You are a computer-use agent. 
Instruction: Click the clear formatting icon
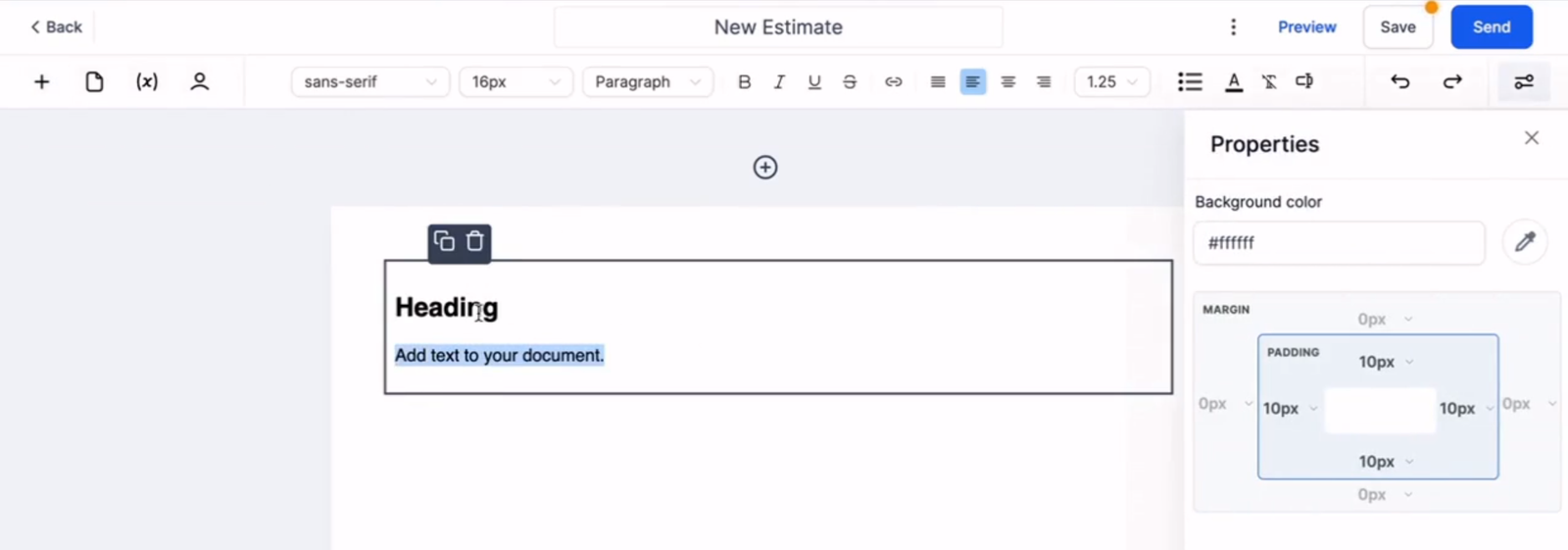point(1269,82)
